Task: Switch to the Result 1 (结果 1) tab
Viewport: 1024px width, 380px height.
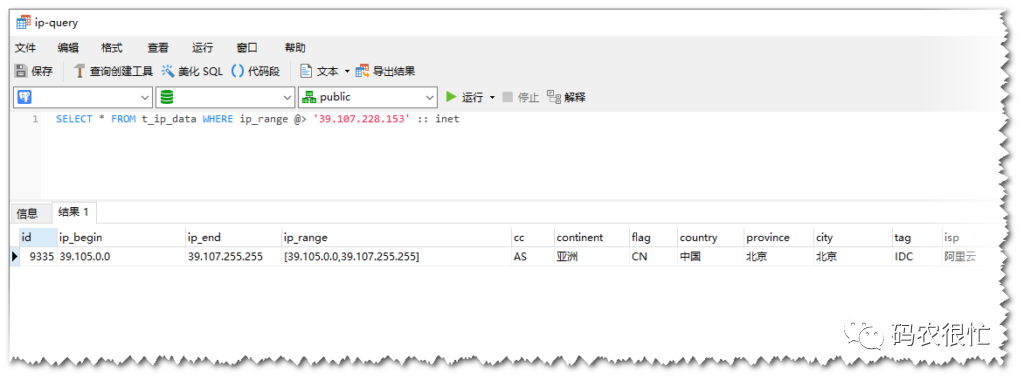Action: coord(73,212)
